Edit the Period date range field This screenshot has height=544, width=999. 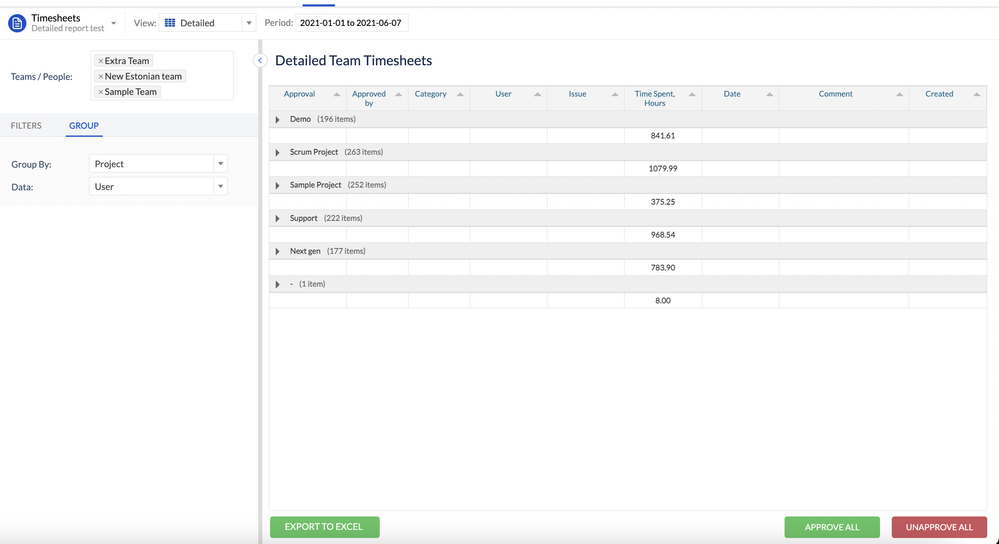click(x=351, y=23)
